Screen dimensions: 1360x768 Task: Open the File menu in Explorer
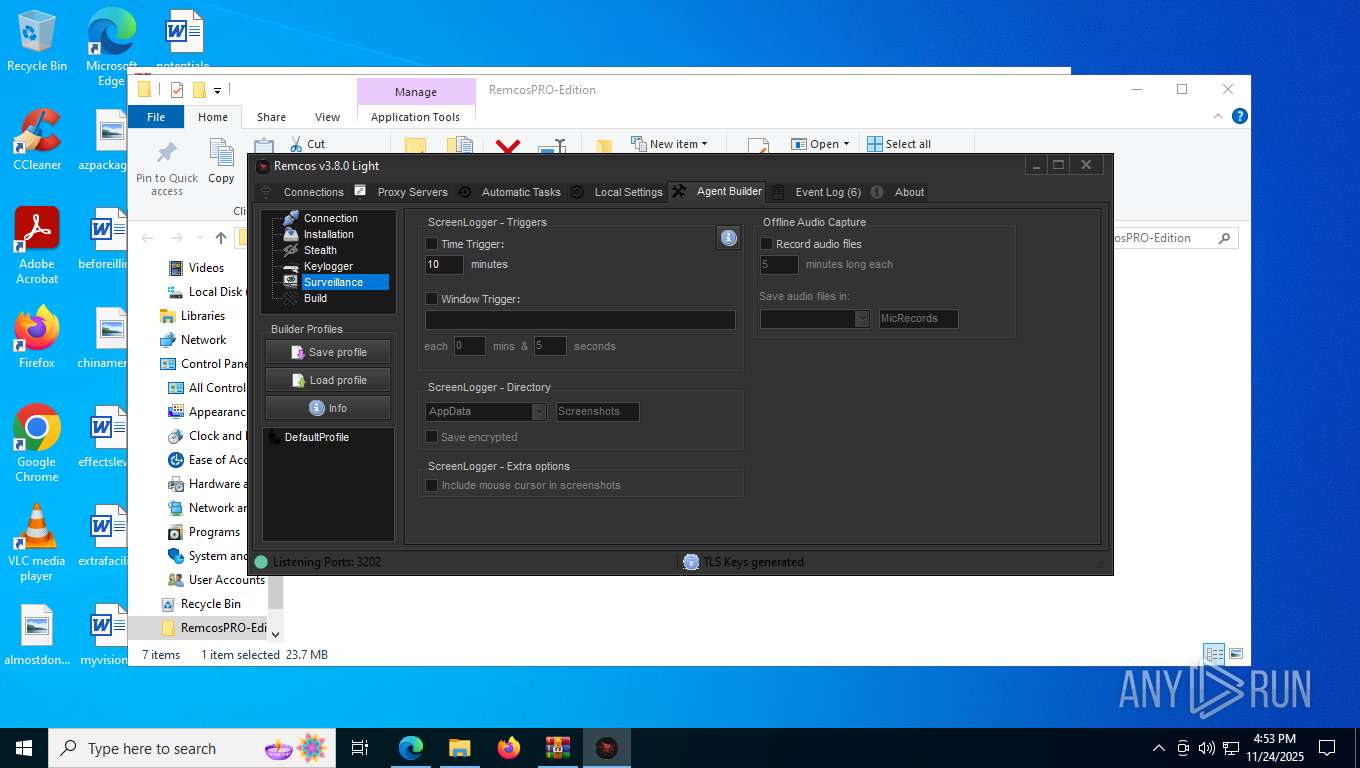[x=156, y=117]
